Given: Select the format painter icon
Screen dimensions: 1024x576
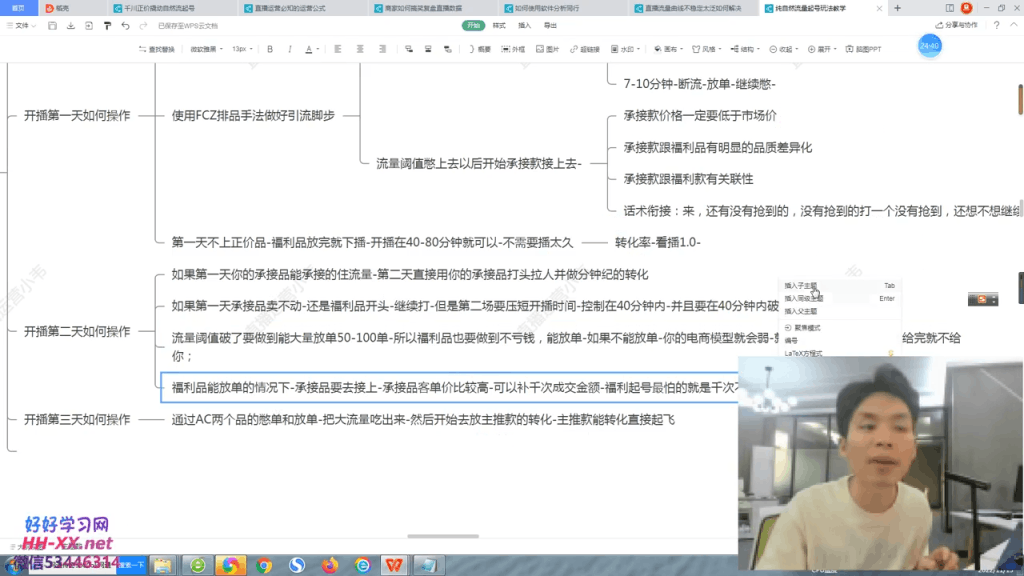Looking at the screenshot, I should point(107,25).
